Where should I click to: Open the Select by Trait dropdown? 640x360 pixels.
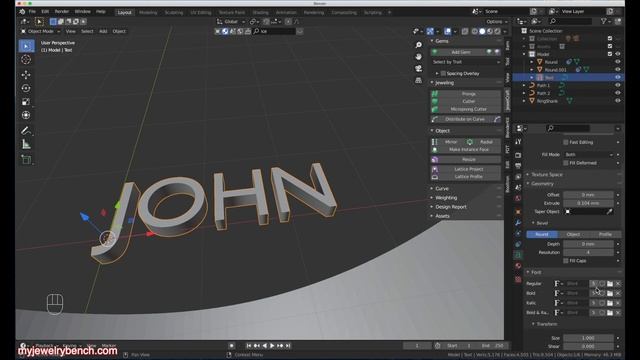click(466, 62)
